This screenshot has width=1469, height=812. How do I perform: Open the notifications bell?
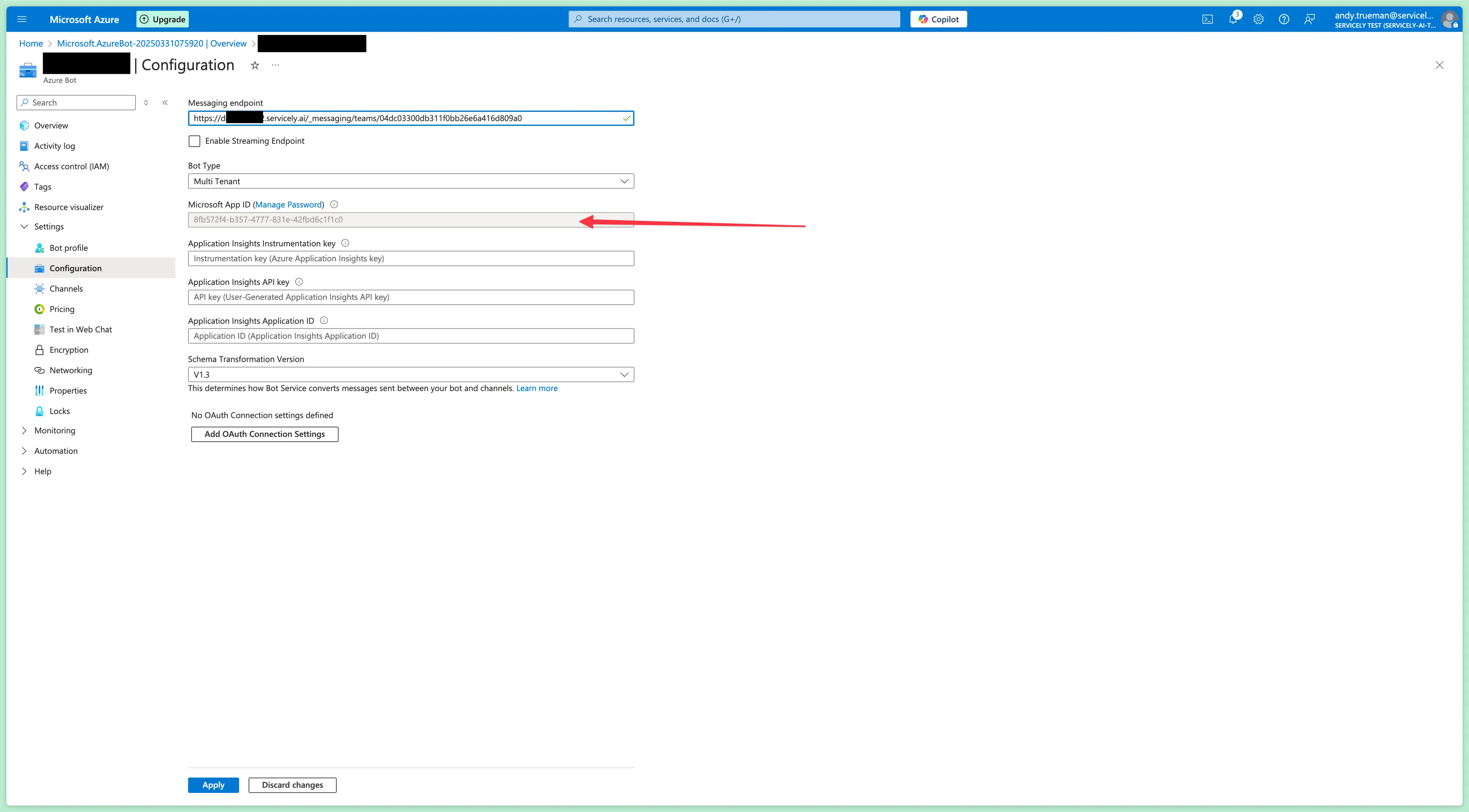[x=1233, y=19]
